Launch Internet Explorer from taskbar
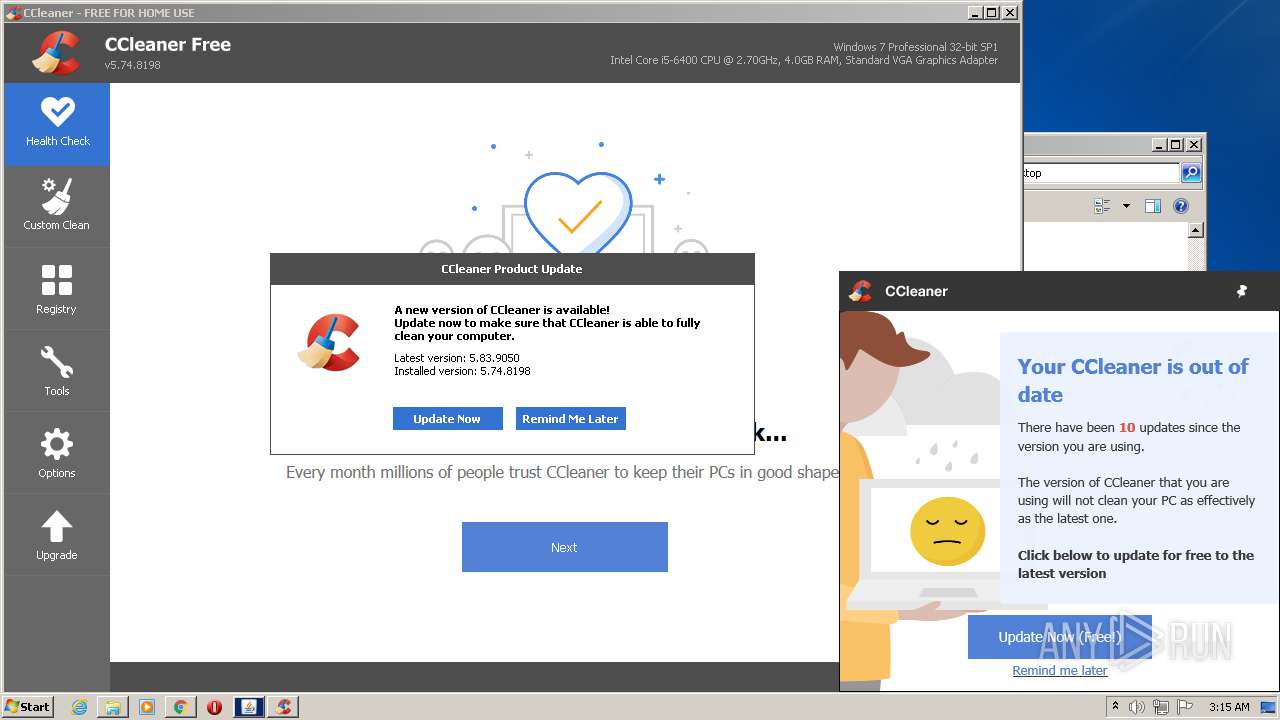The width and height of the screenshot is (1280, 720). pyautogui.click(x=80, y=707)
